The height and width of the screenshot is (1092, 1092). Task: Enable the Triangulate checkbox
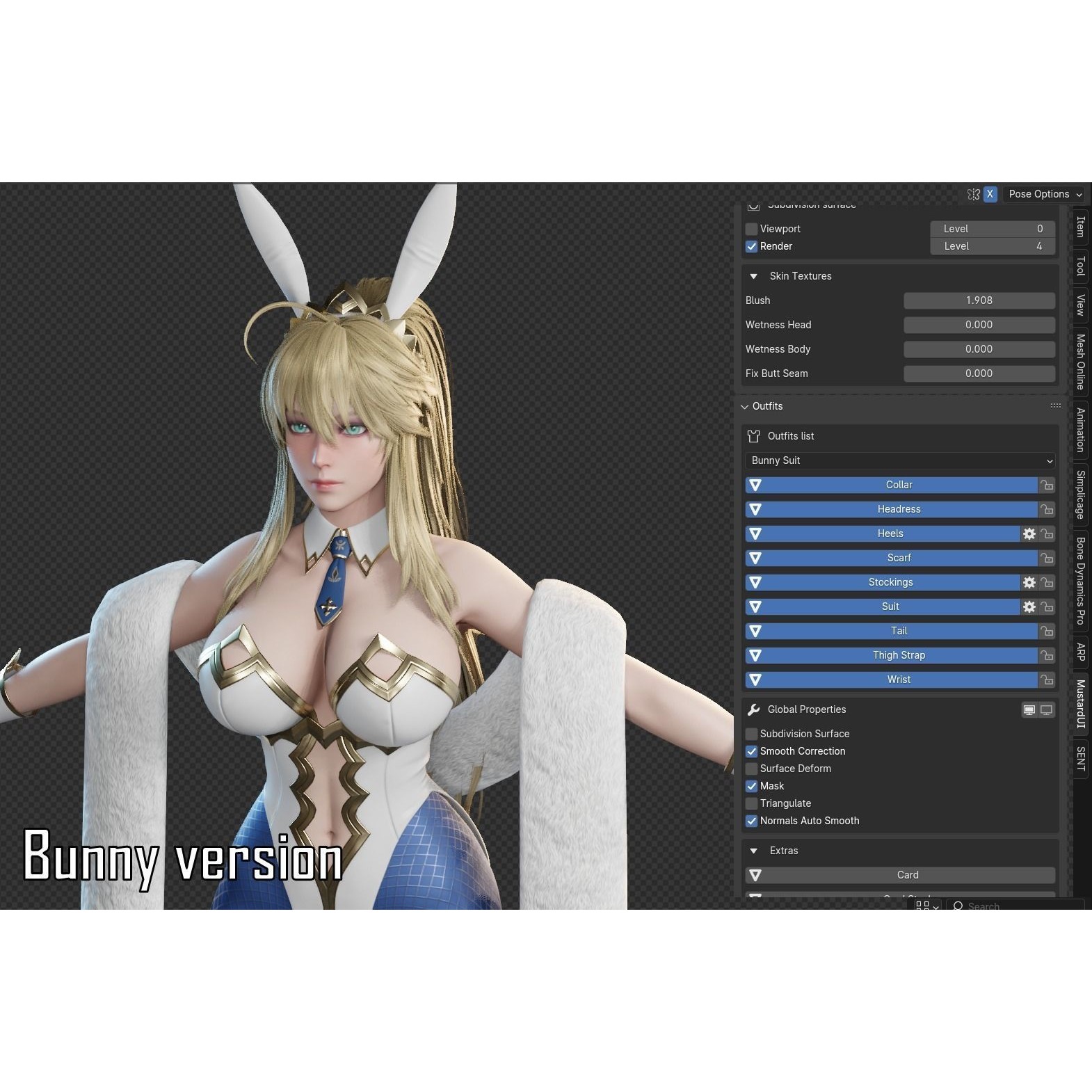(x=751, y=803)
